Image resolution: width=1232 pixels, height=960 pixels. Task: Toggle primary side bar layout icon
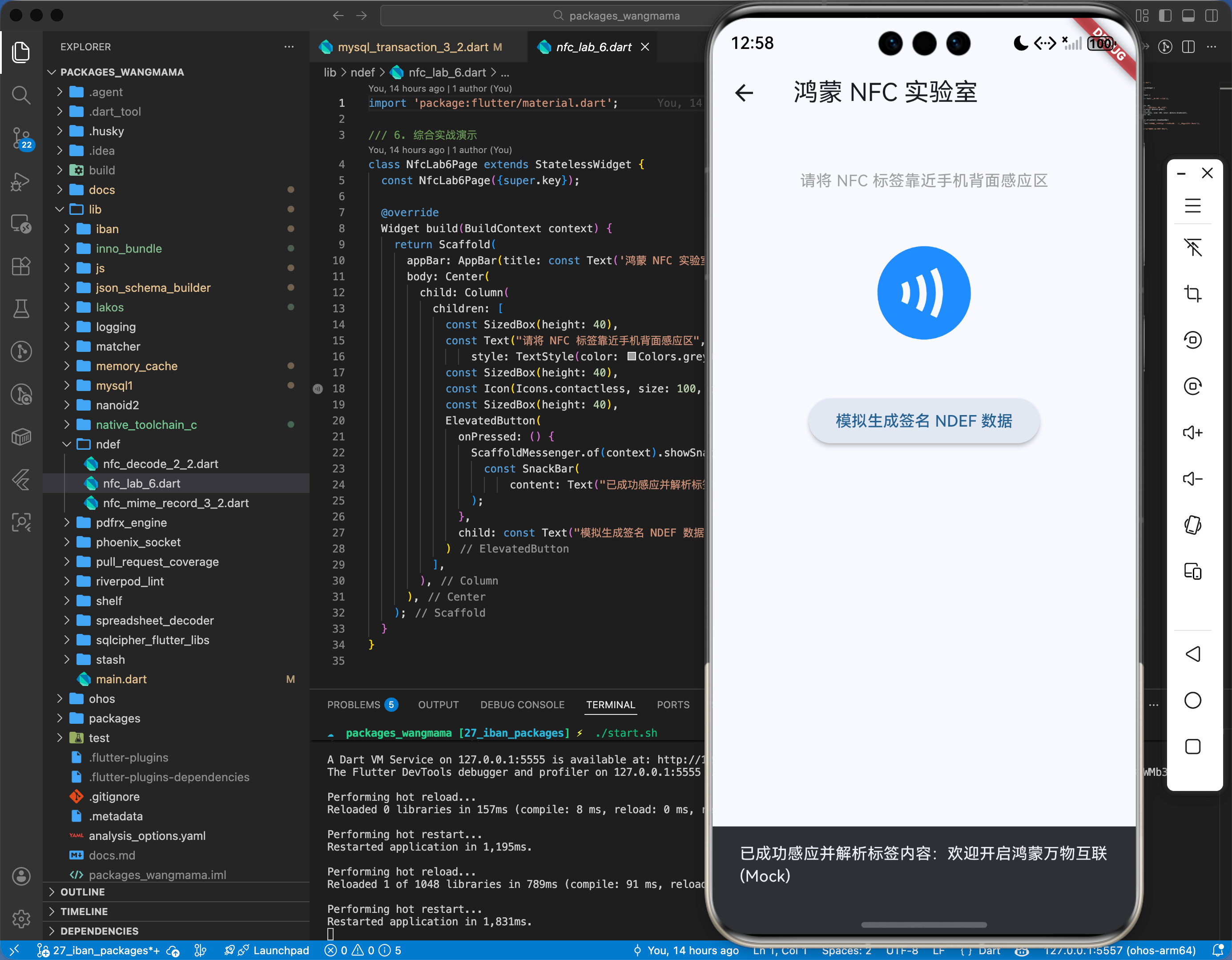(x=1165, y=16)
